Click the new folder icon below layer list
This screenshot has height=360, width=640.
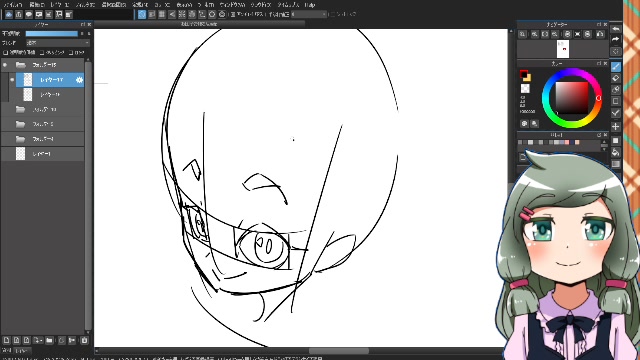49,340
